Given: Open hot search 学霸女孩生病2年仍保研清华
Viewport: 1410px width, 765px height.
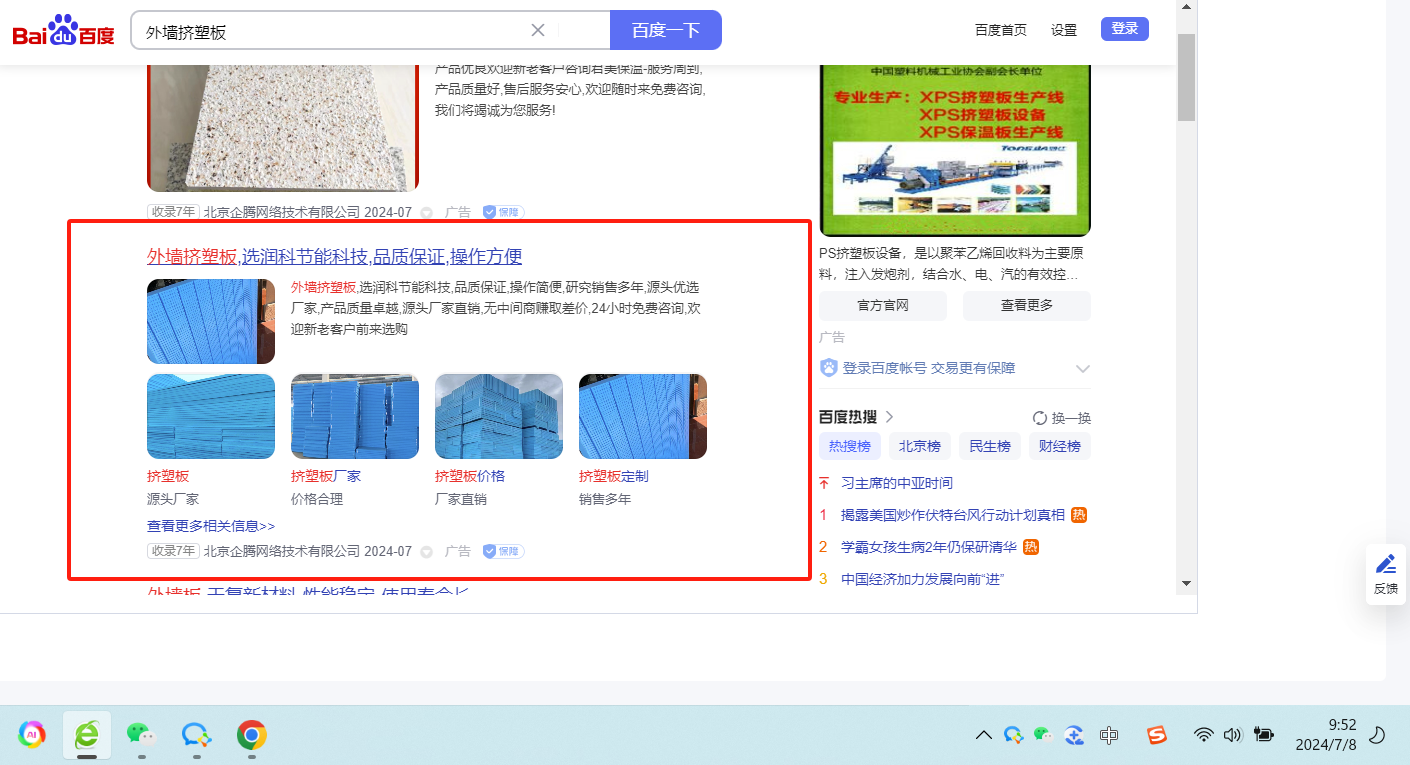Looking at the screenshot, I should coord(929,547).
